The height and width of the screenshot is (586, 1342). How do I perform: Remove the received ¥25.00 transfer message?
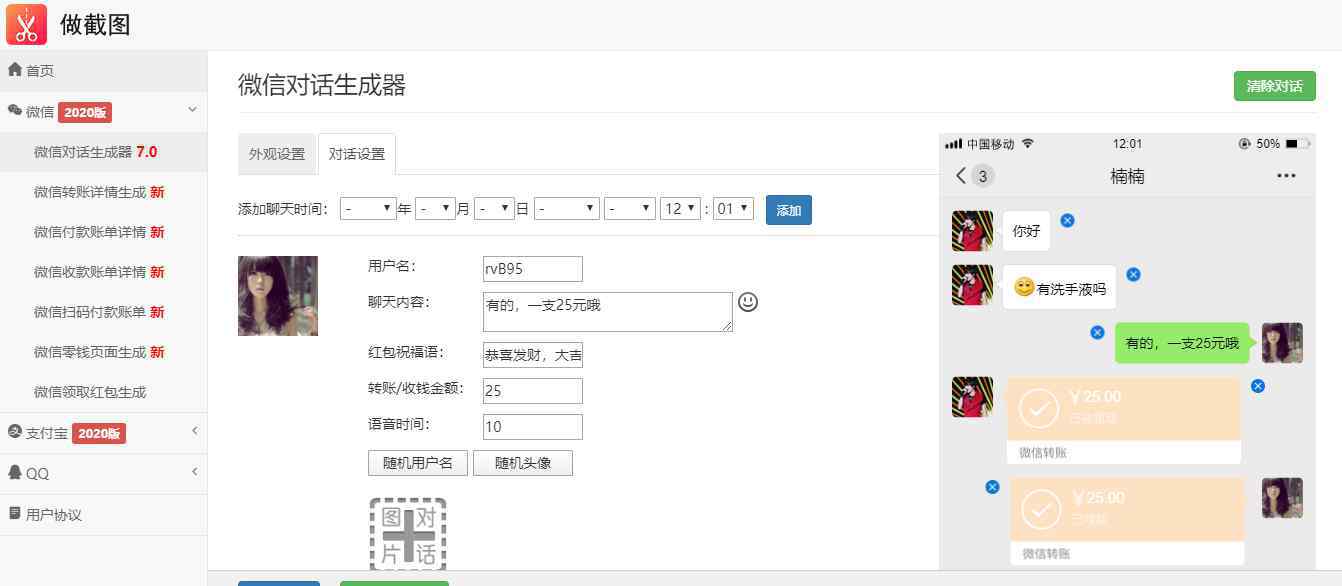(1258, 386)
